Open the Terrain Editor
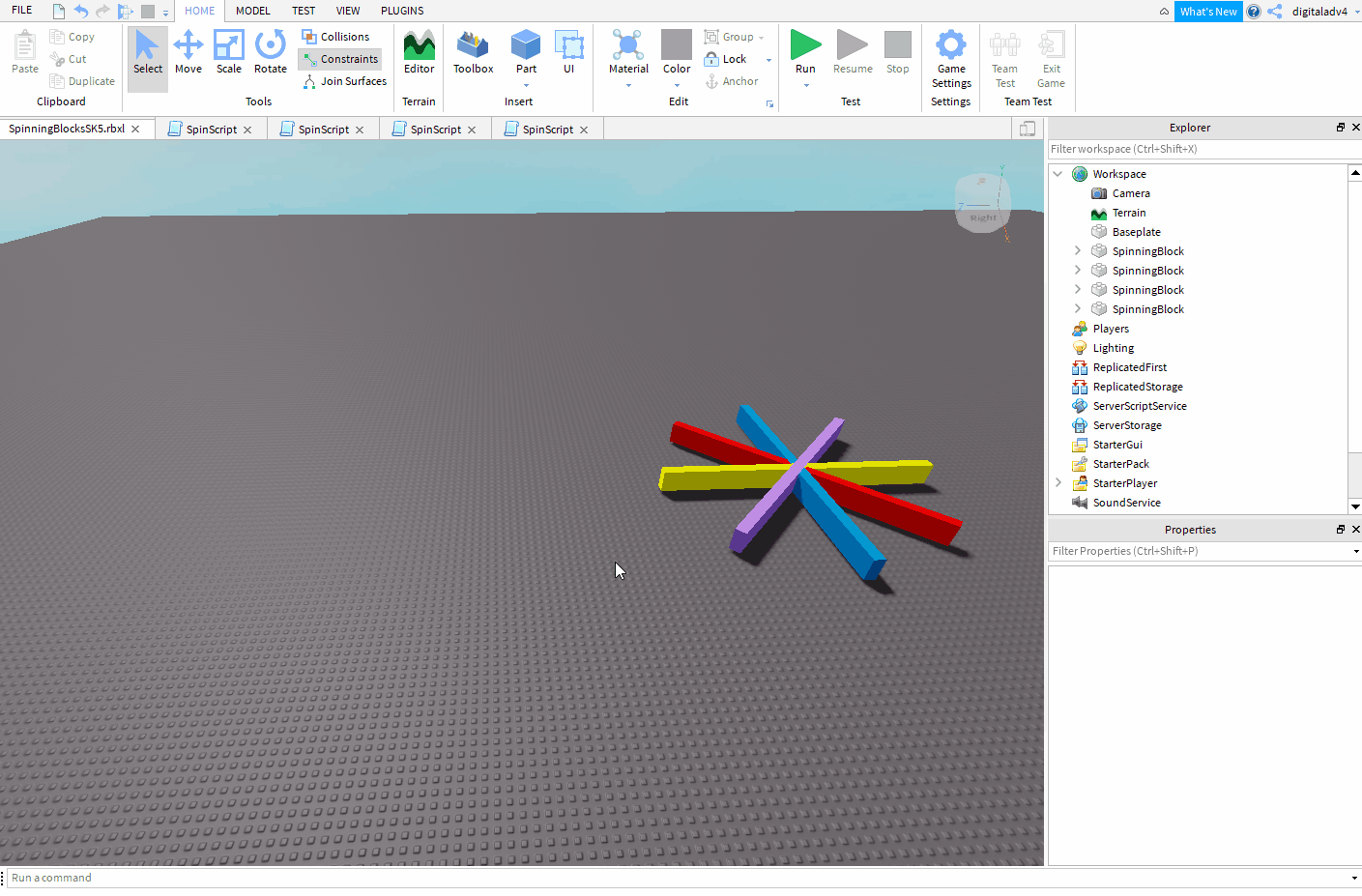The height and width of the screenshot is (896, 1362). [x=420, y=52]
